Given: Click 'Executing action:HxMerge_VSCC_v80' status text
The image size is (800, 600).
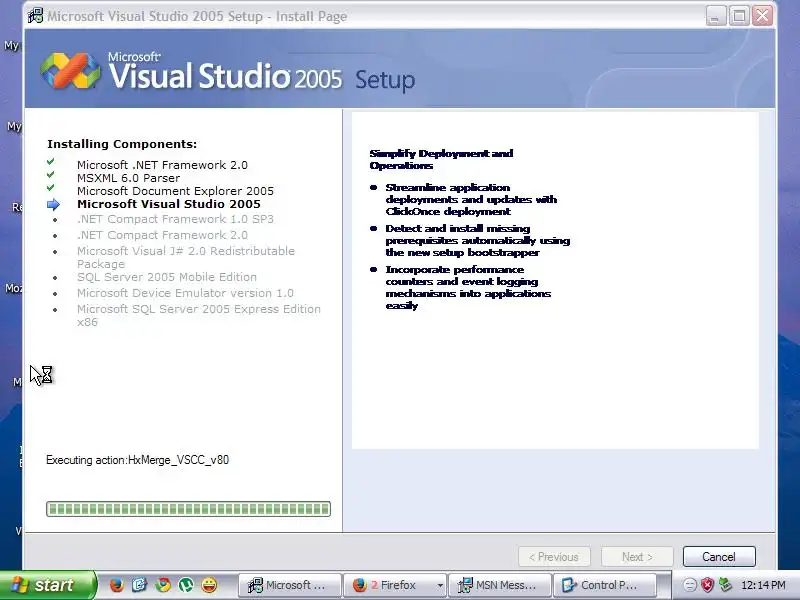Looking at the screenshot, I should coord(137,460).
